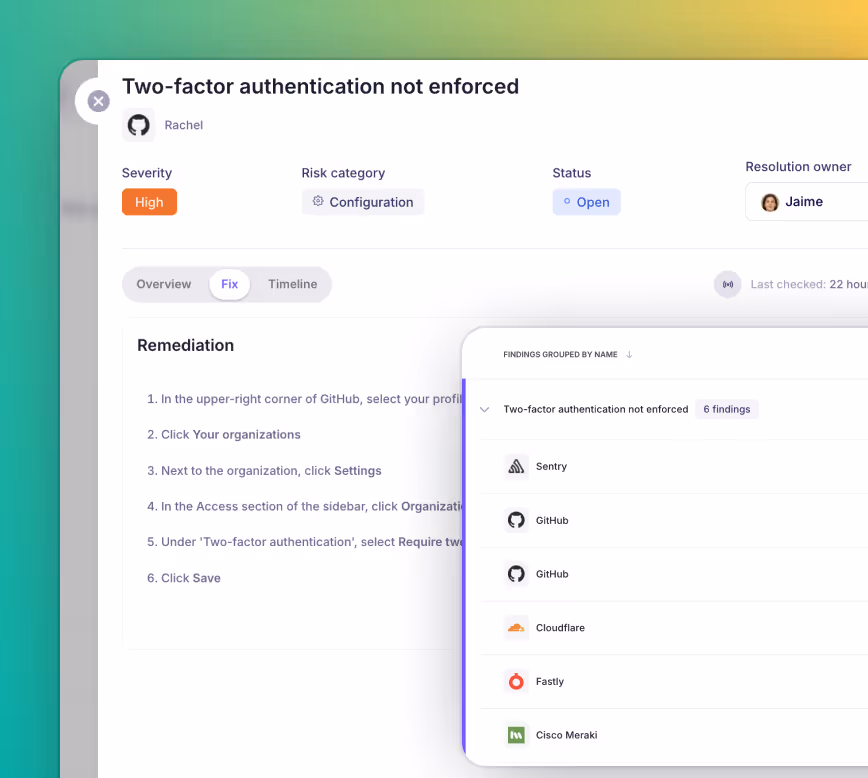Switch to the Overview tab

click(x=164, y=284)
